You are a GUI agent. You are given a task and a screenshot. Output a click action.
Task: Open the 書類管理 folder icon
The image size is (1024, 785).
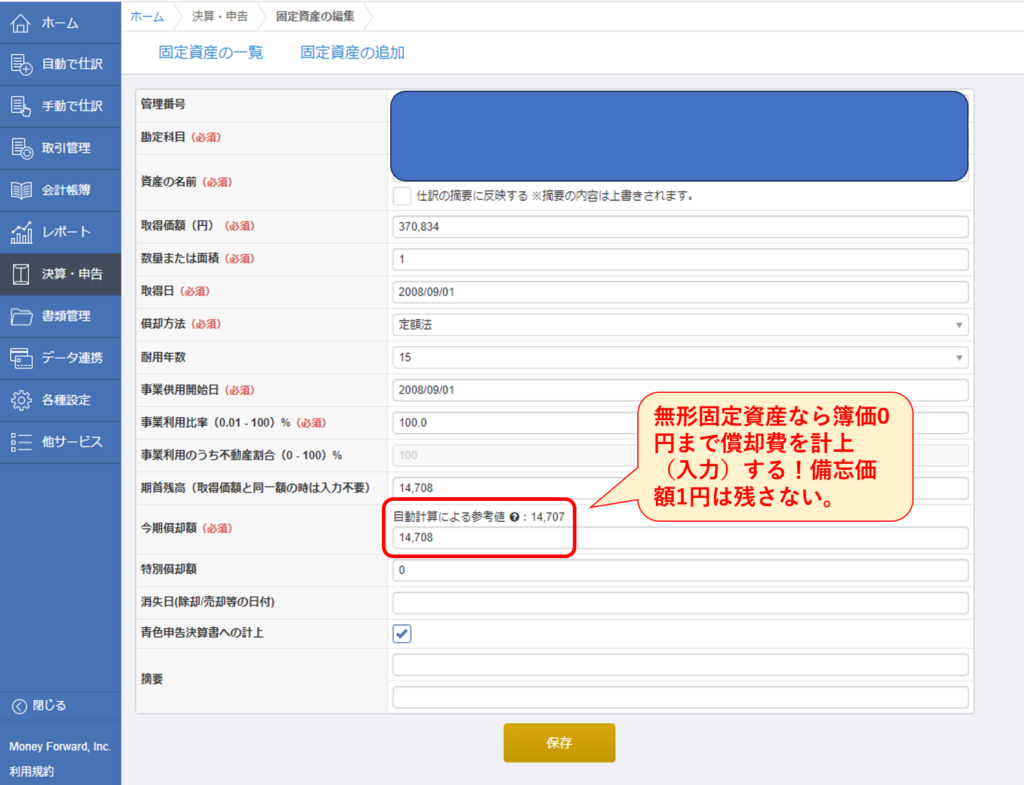coord(21,316)
